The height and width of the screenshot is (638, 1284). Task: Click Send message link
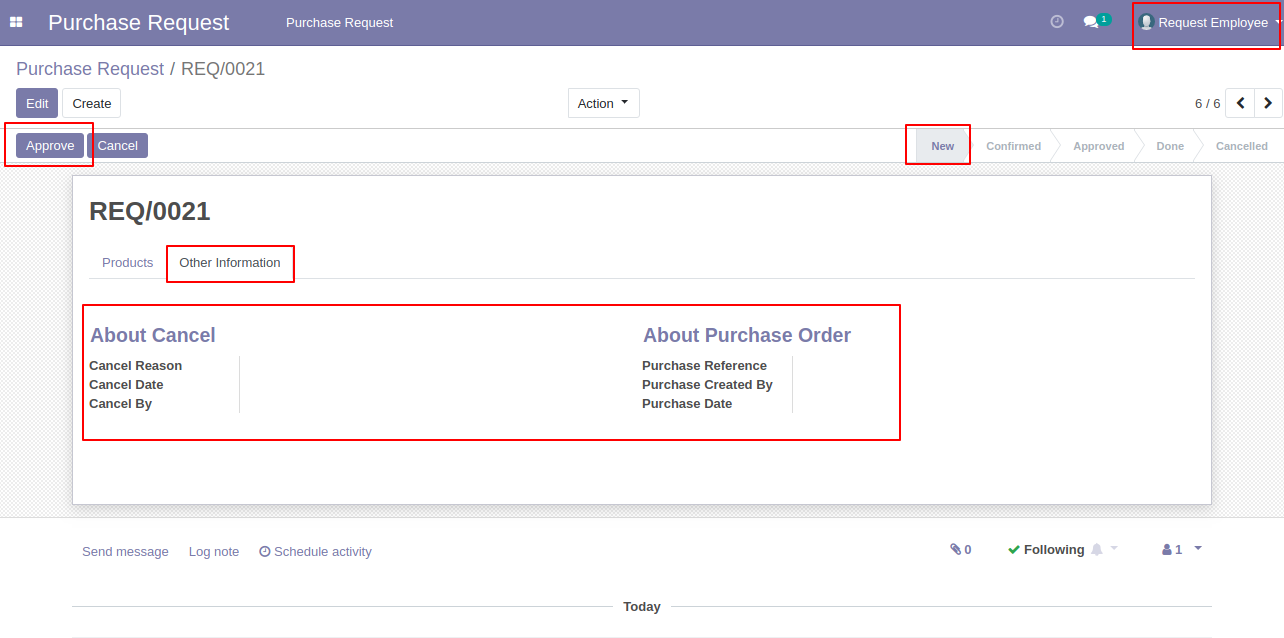point(125,551)
